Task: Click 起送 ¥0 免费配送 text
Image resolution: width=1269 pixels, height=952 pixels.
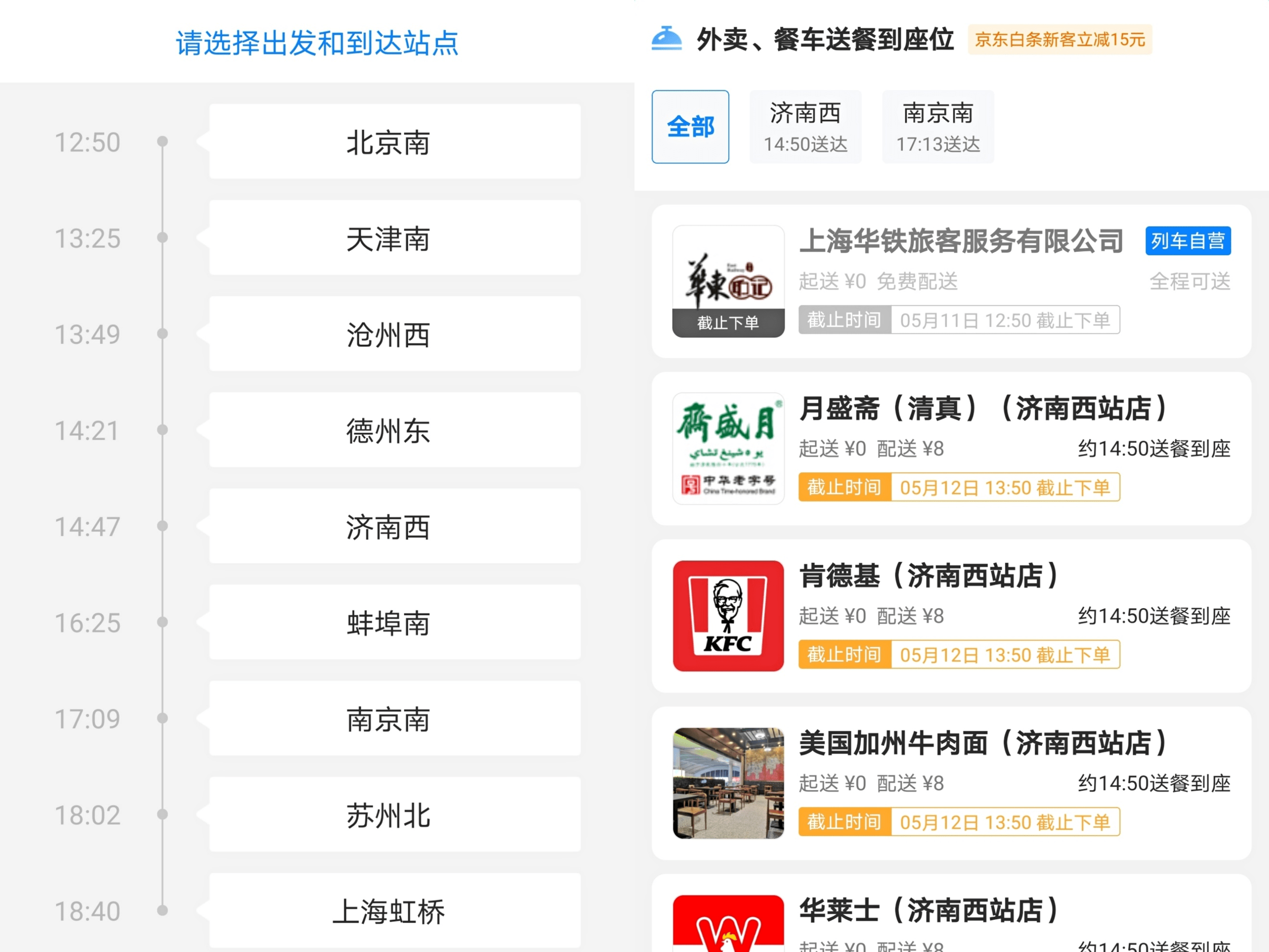Action: 878,282
